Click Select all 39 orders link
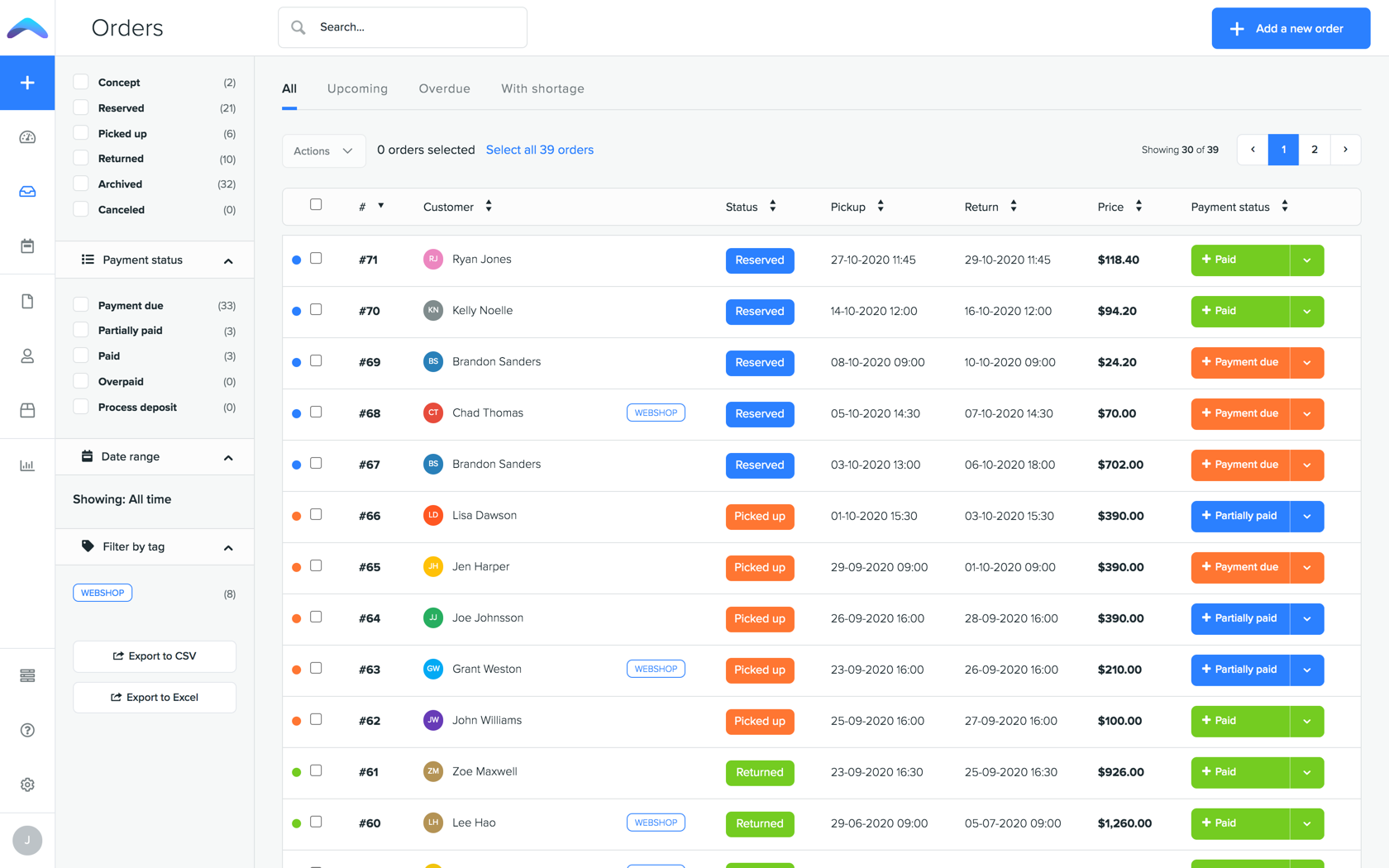Image resolution: width=1389 pixels, height=868 pixels. 539,150
